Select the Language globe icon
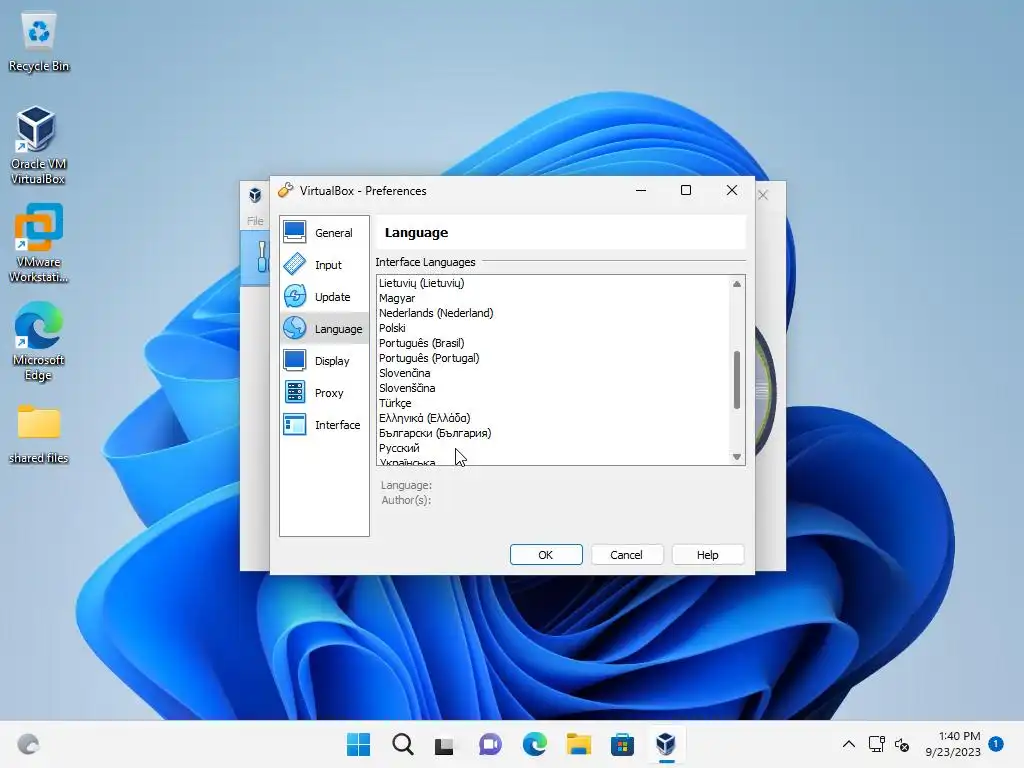The height and width of the screenshot is (768, 1024). point(295,328)
